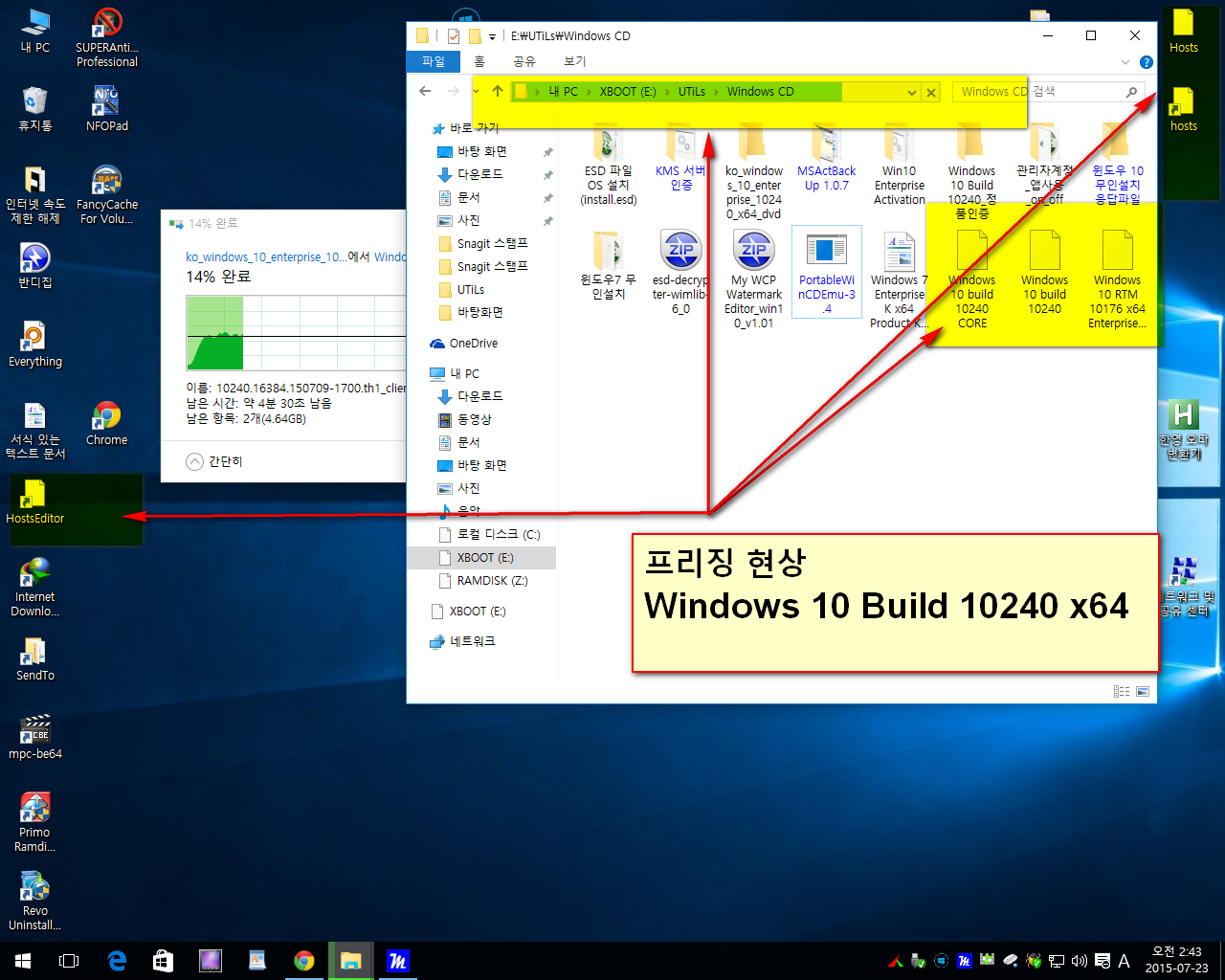
Task: Open Task View from the taskbar
Action: click(x=69, y=961)
